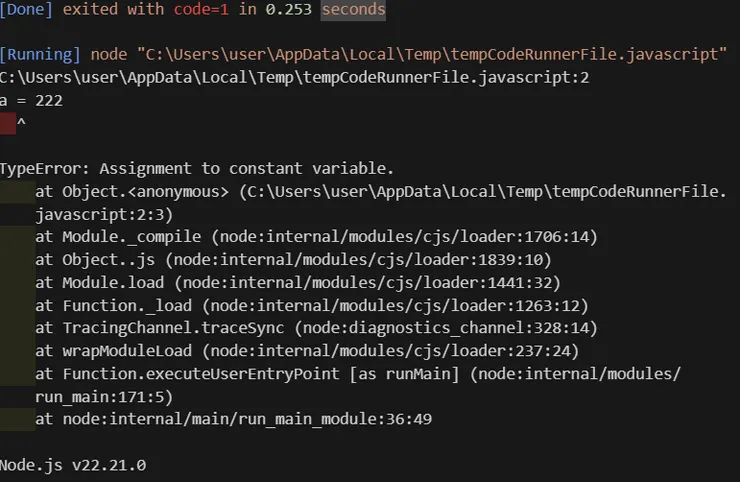Click the caret error position marker

click(22, 122)
